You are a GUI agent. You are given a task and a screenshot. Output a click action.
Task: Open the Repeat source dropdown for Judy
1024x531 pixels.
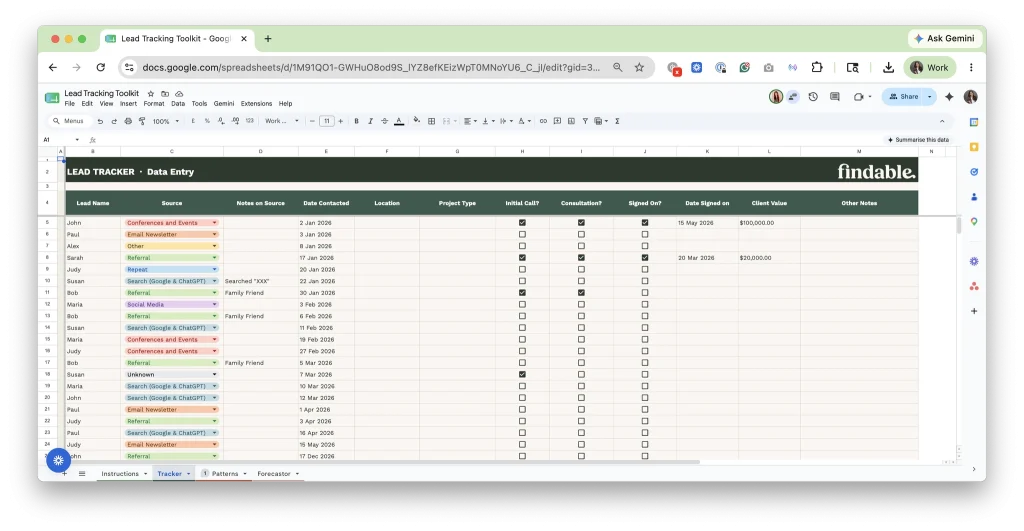click(171, 269)
